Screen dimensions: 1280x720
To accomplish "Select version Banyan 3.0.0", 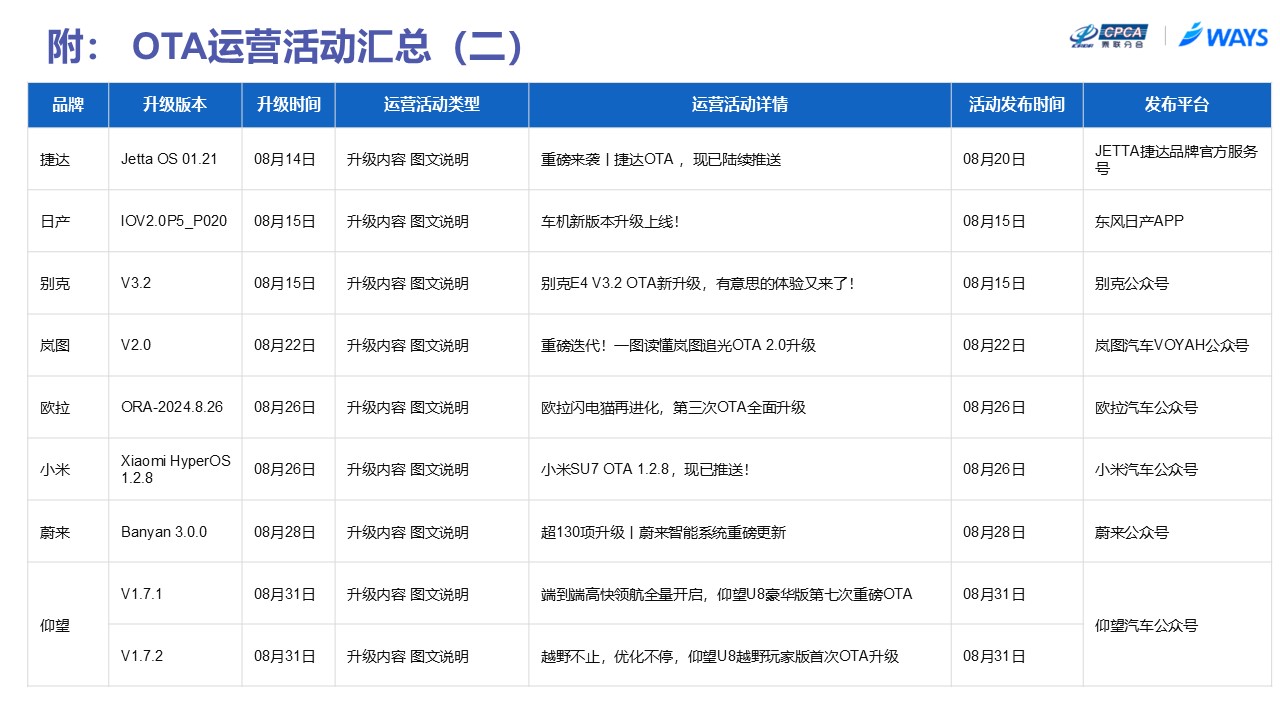I will [x=164, y=532].
